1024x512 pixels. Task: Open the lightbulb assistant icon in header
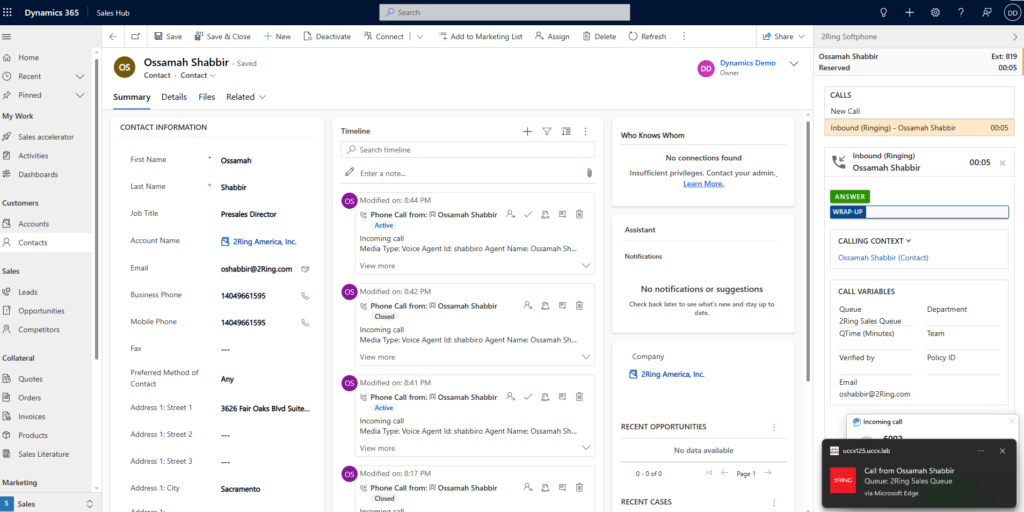[883, 12]
